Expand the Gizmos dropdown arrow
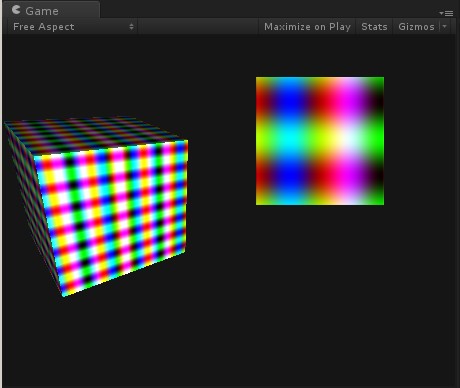The width and height of the screenshot is (460, 388). click(x=444, y=26)
